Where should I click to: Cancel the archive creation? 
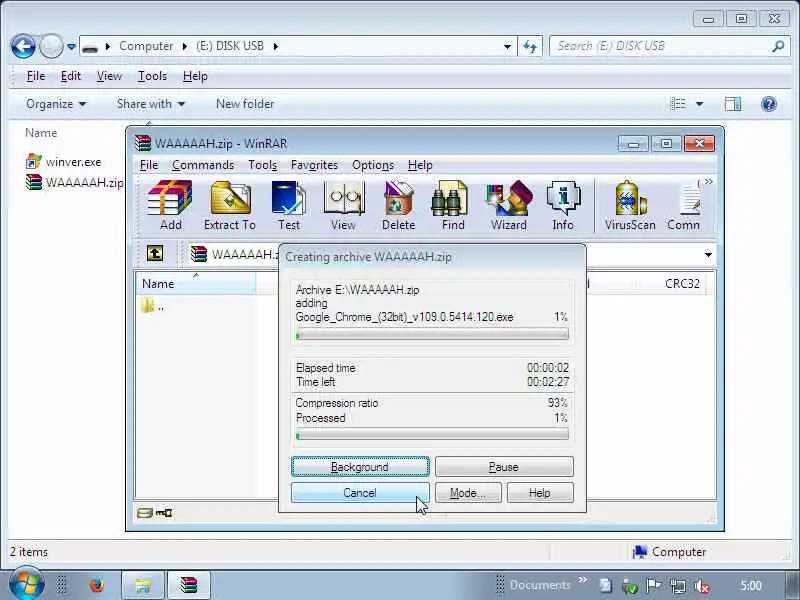tap(360, 493)
